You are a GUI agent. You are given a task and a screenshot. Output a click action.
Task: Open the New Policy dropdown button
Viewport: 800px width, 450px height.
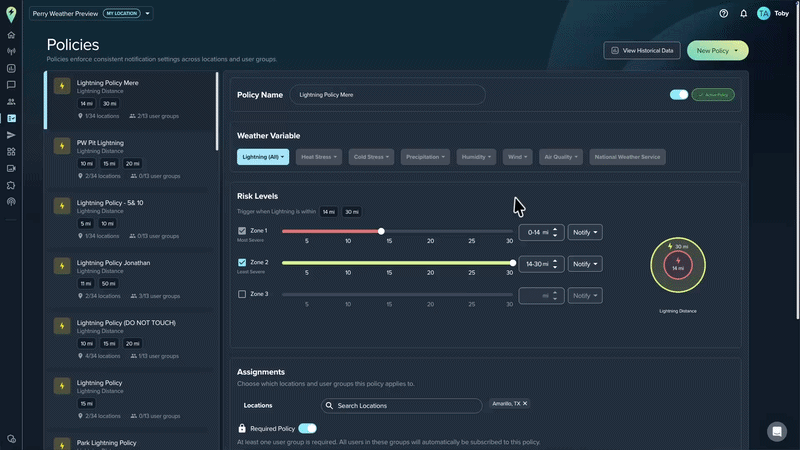pyautogui.click(x=717, y=51)
